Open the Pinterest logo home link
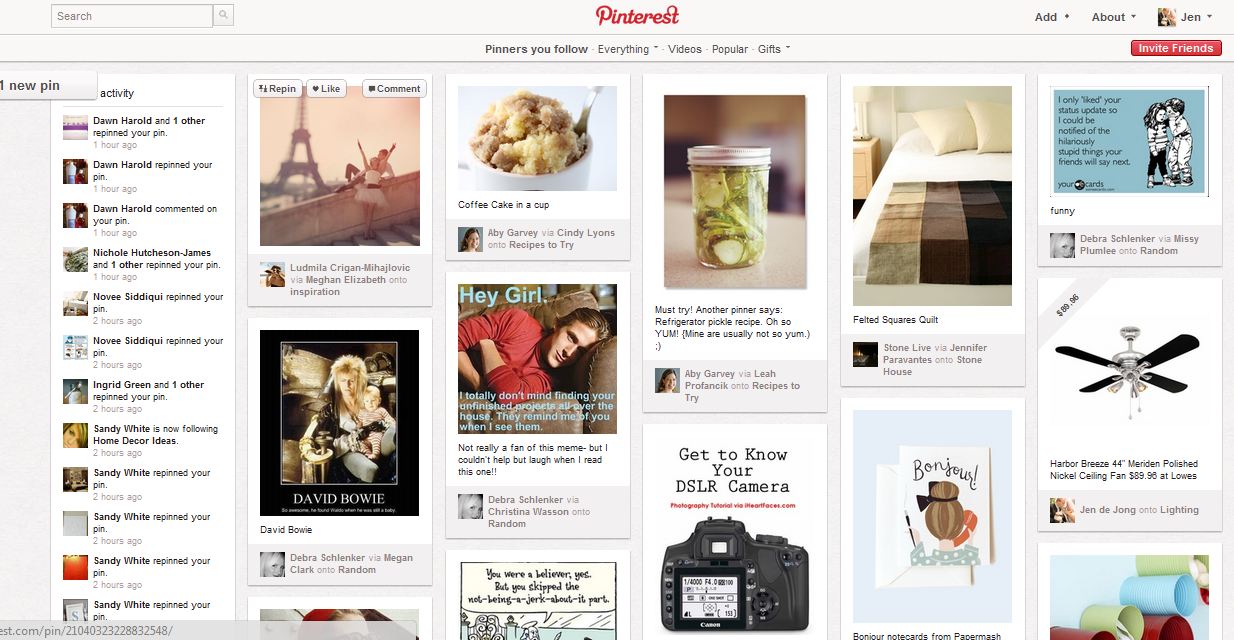The height and width of the screenshot is (640, 1234). (x=638, y=16)
